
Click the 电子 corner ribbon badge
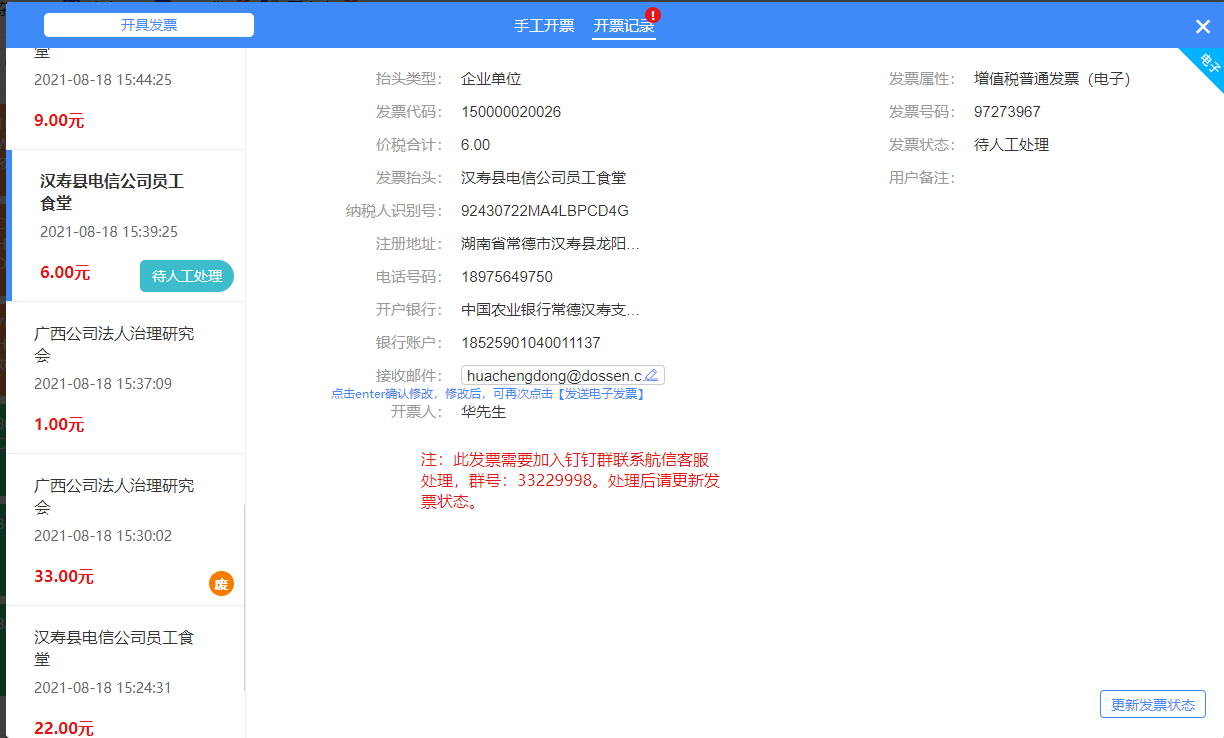(1208, 64)
